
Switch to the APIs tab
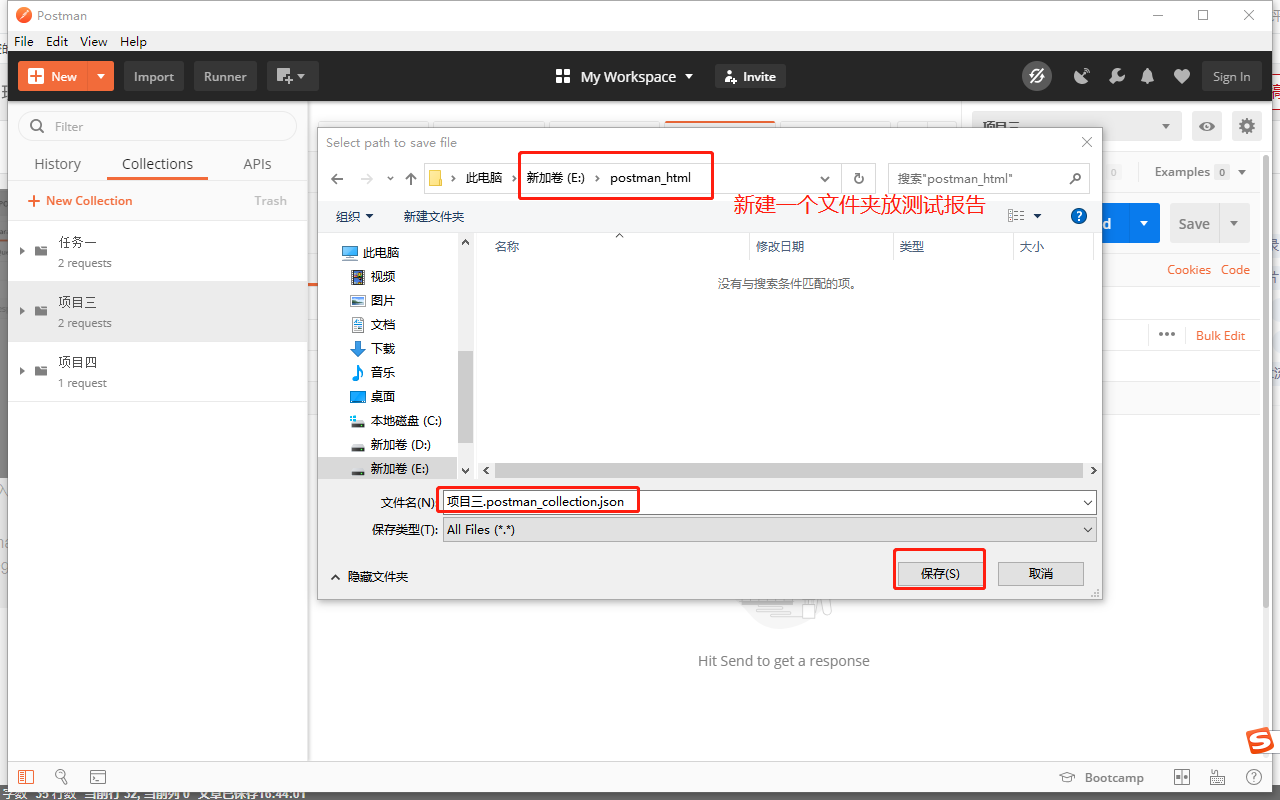(x=257, y=163)
